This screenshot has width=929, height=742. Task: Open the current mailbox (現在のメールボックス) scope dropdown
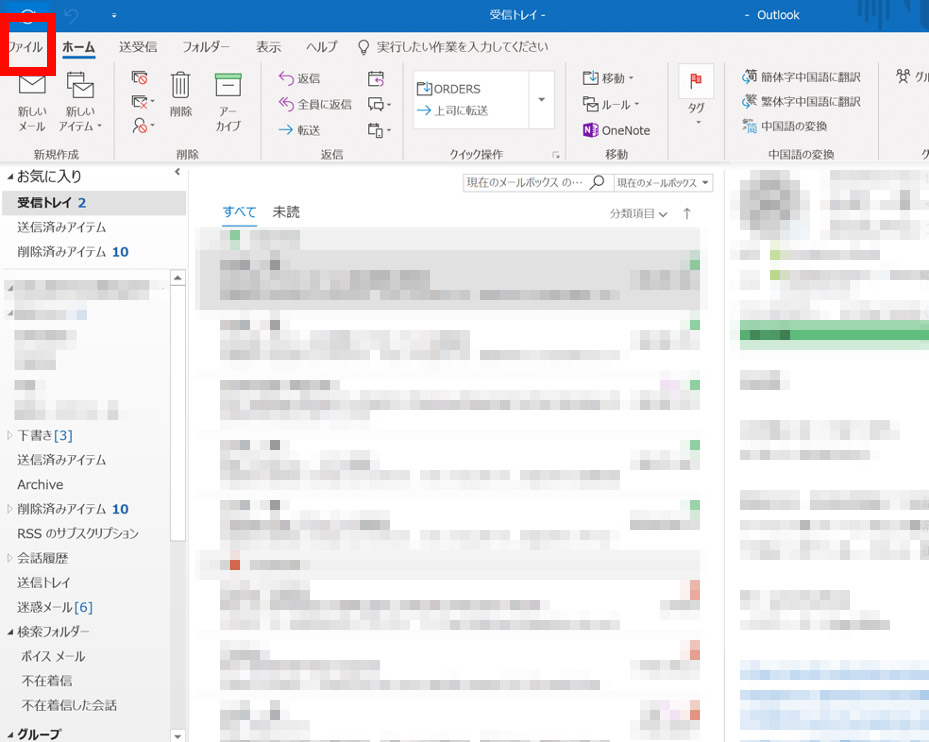click(x=664, y=183)
